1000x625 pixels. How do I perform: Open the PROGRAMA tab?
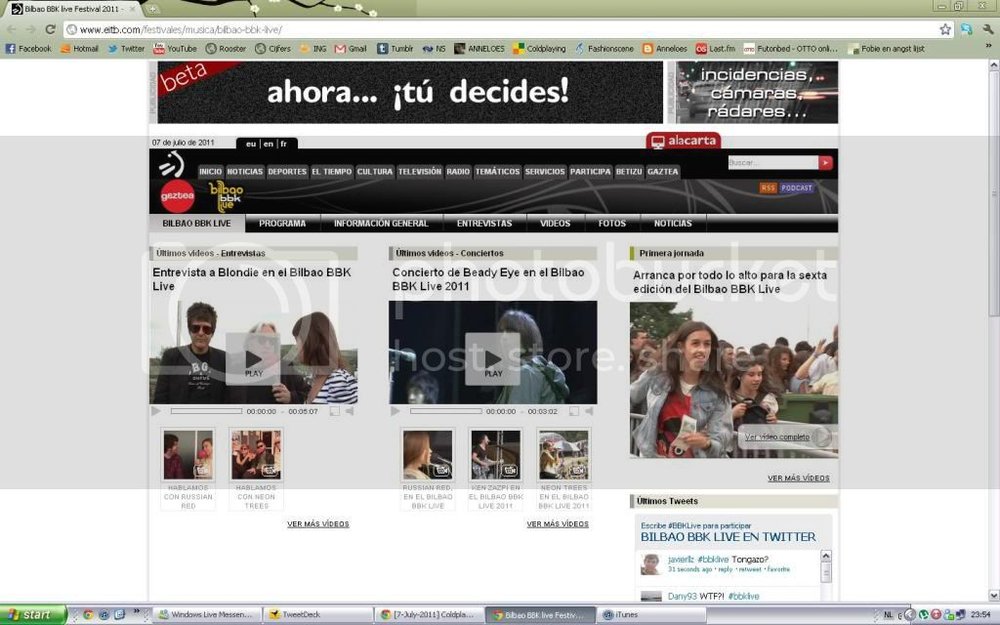click(x=283, y=223)
